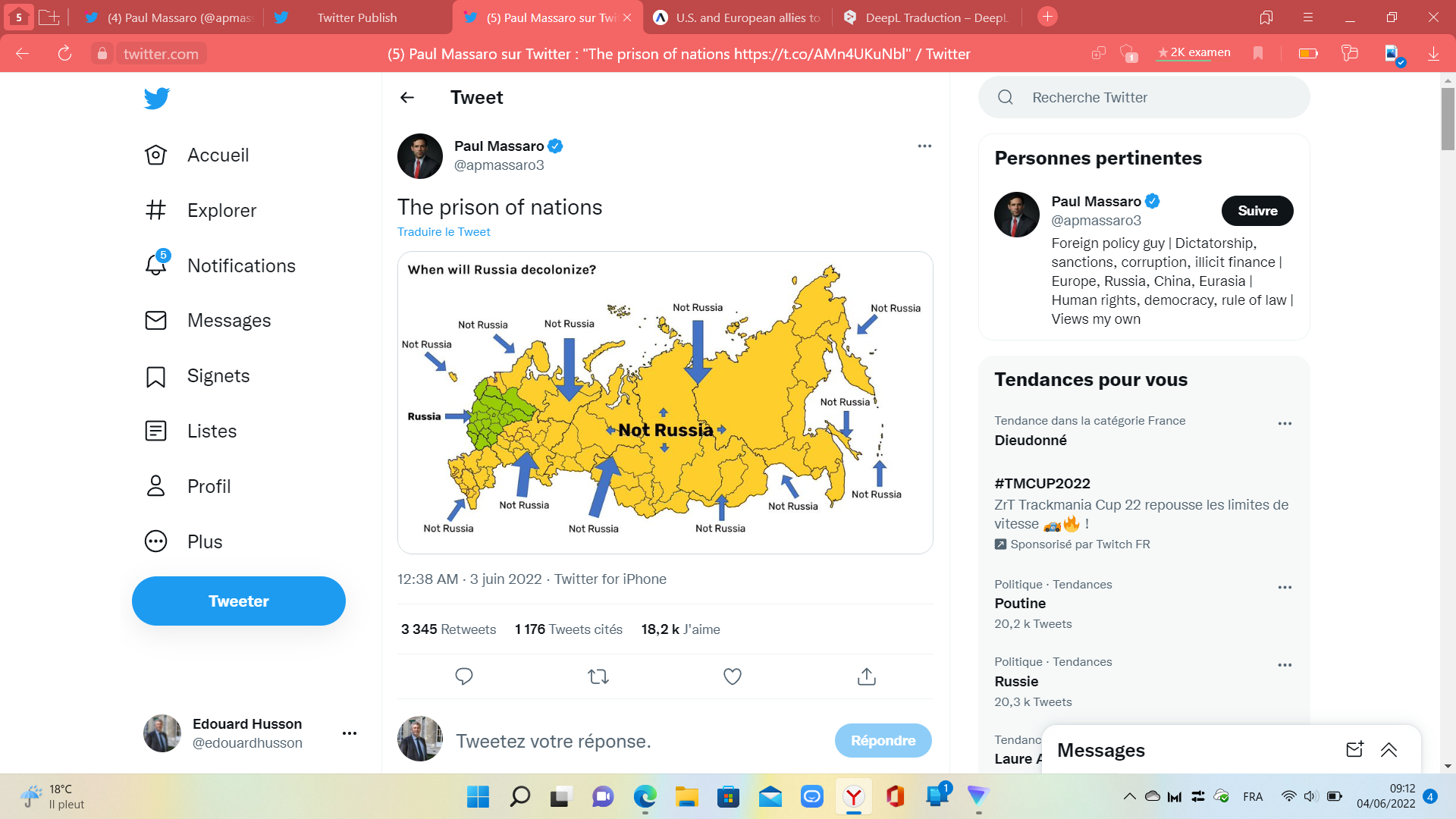Click the Twitter bird home logo

[x=156, y=98]
